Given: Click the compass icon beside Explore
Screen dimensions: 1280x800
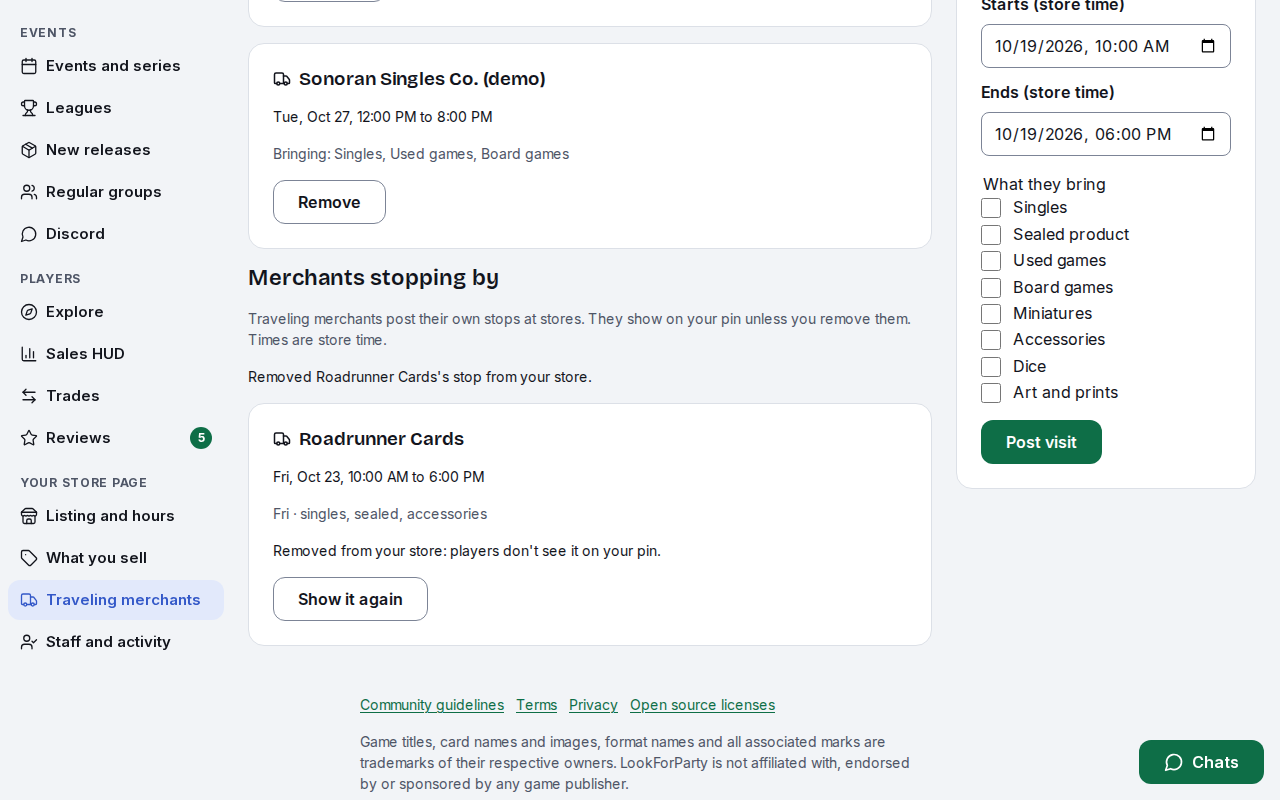Looking at the screenshot, I should click(x=29, y=312).
